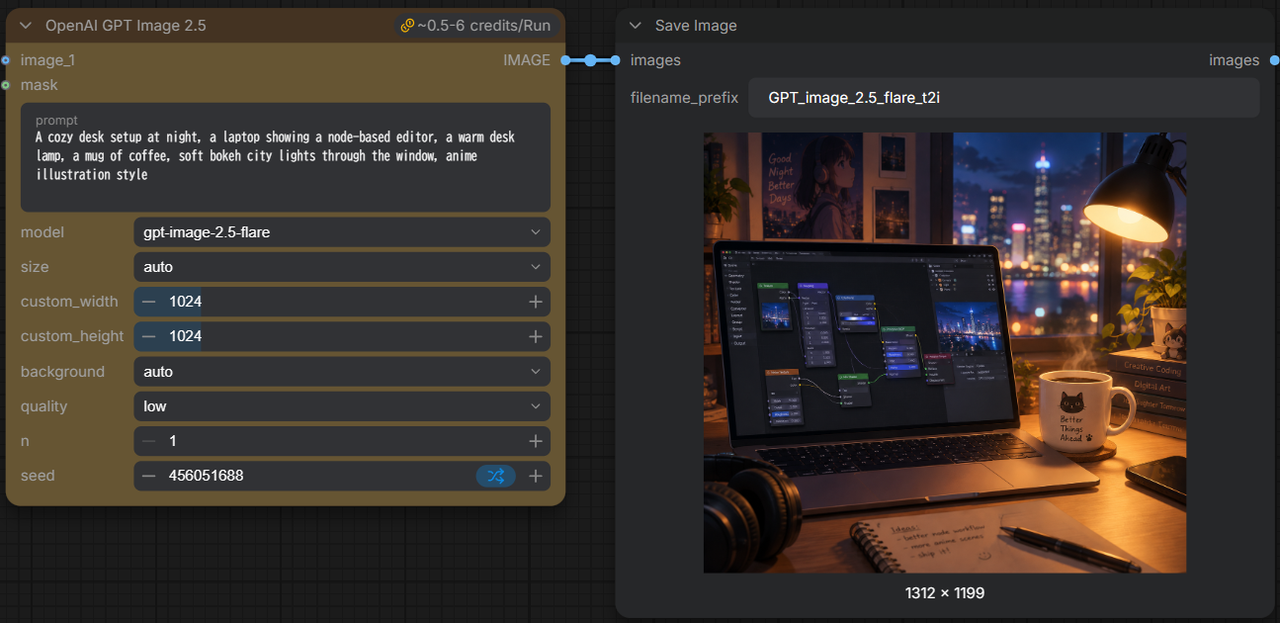Viewport: 1280px width, 623px height.
Task: Decrease n value with minus button
Action: (x=149, y=441)
